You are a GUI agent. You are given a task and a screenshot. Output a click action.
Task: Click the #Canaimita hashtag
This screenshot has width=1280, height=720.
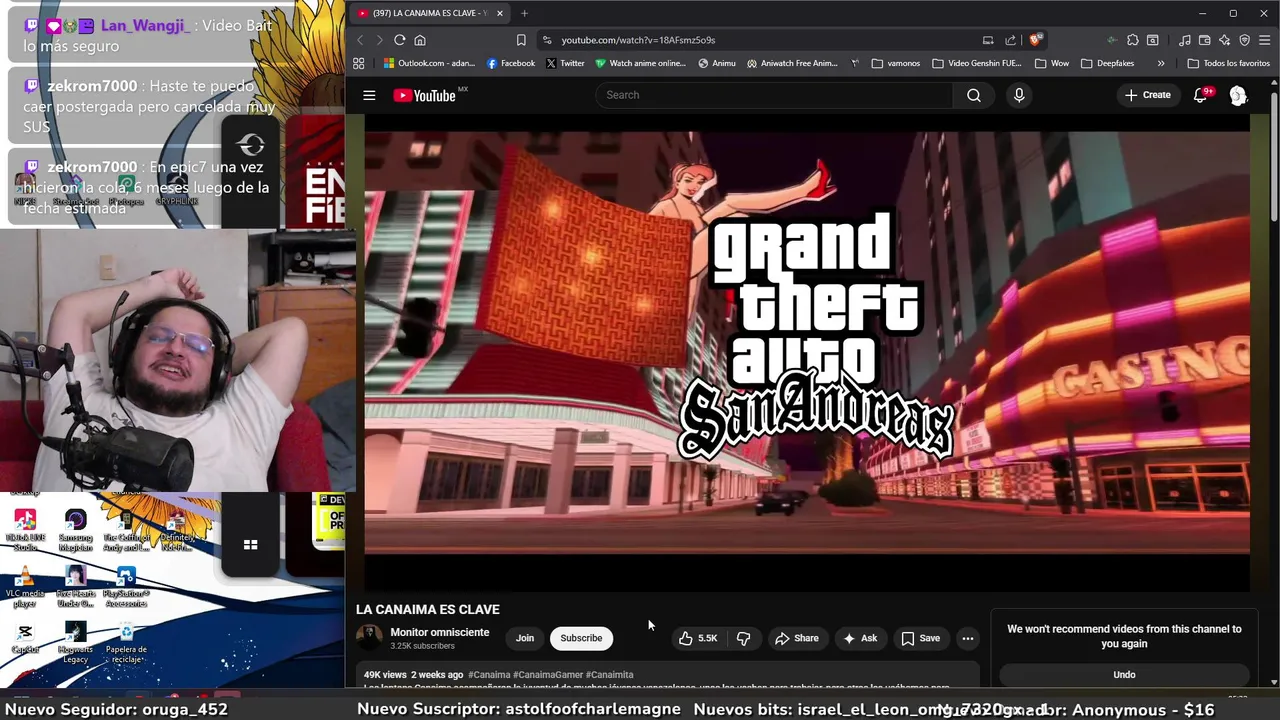[x=609, y=675]
